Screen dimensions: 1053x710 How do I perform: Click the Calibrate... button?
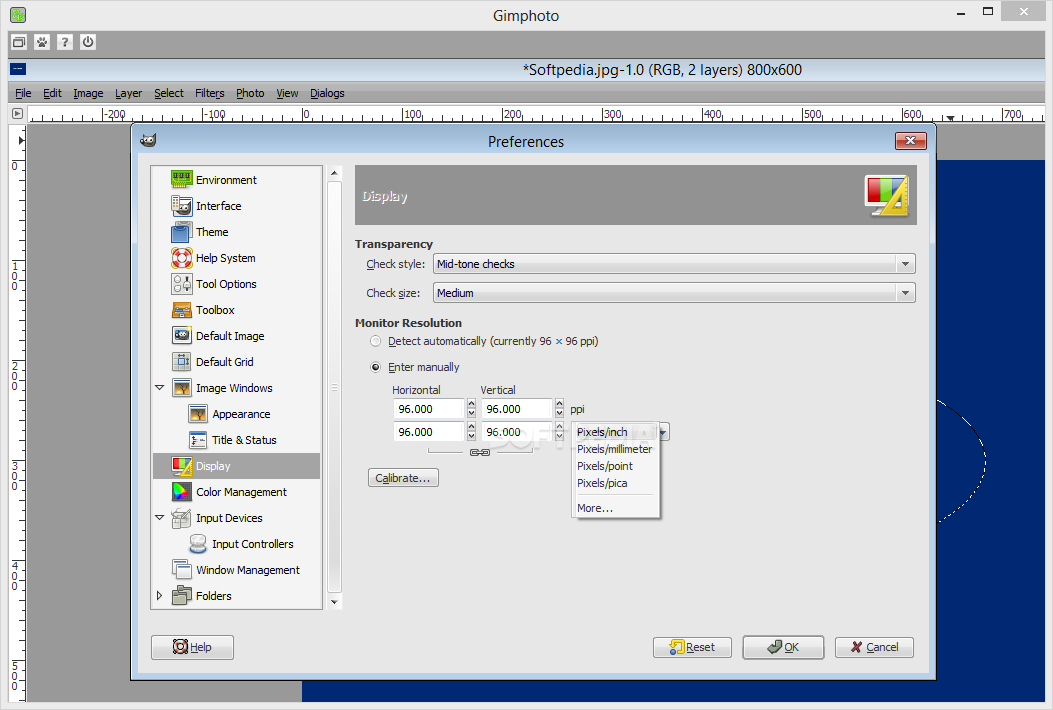coord(403,478)
